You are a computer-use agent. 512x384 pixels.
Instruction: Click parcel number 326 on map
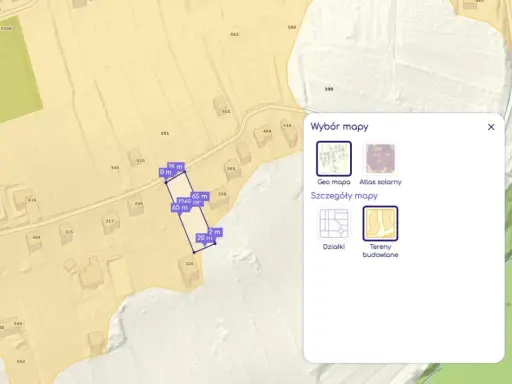click(189, 264)
